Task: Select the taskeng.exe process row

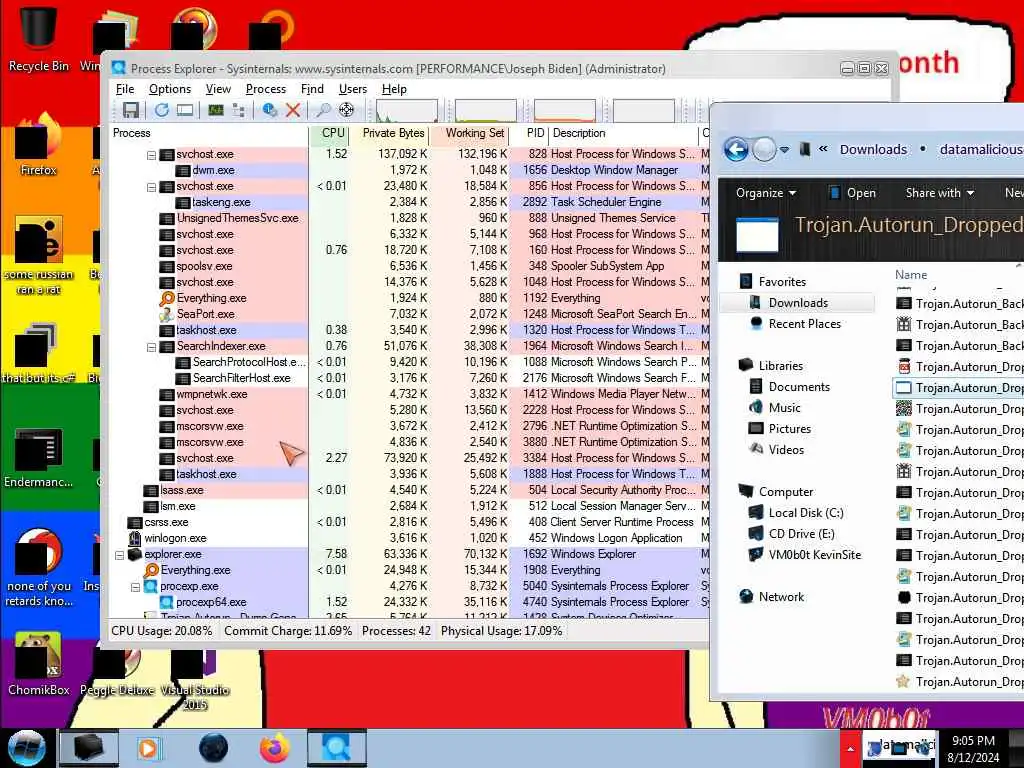Action: coord(409,202)
